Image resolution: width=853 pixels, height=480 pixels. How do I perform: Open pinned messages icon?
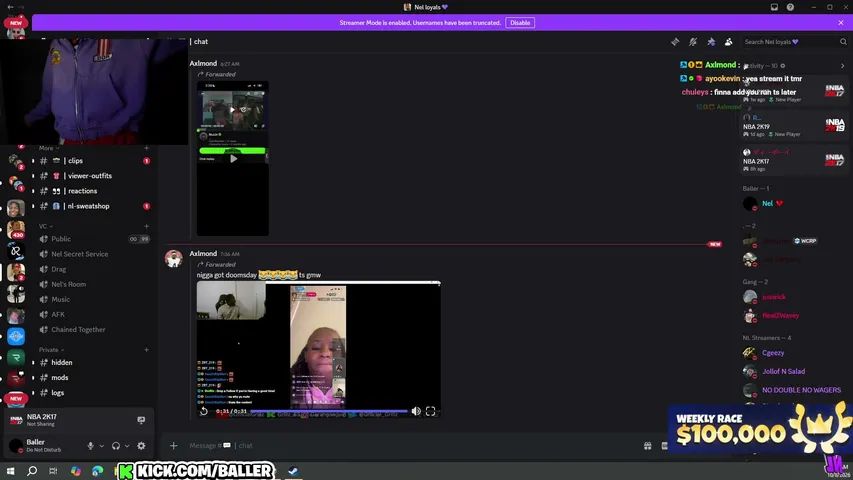(711, 42)
